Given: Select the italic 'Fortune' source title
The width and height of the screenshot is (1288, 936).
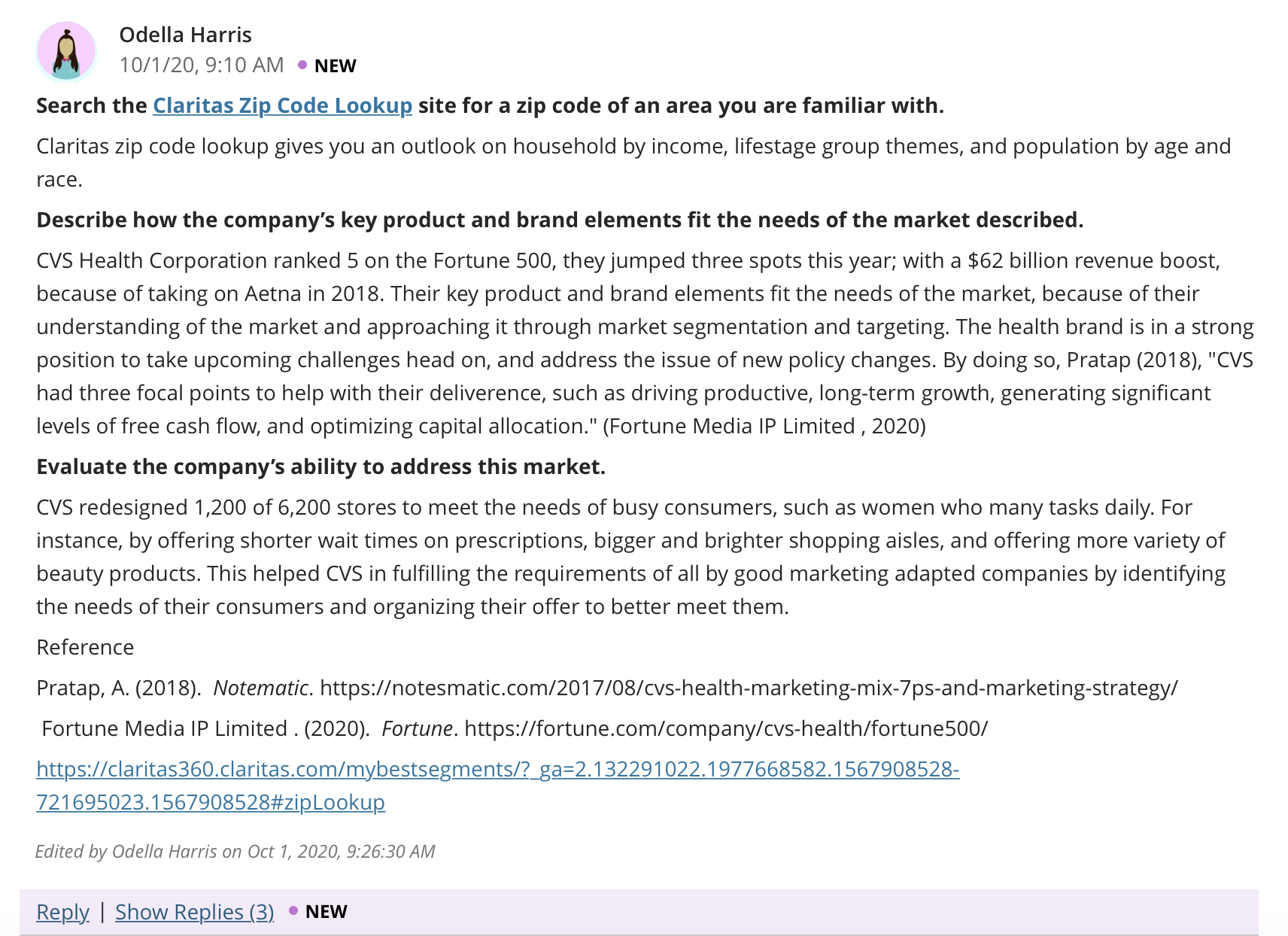Looking at the screenshot, I should click(417, 729).
